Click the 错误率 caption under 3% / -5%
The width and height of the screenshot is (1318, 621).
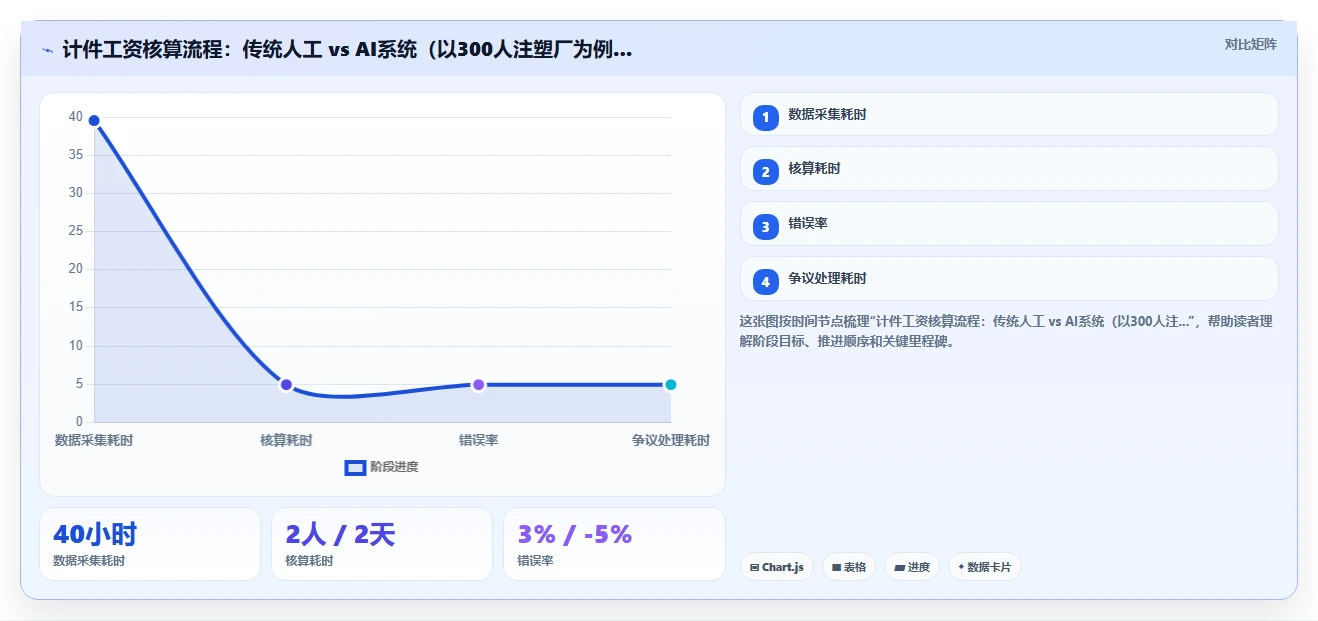click(535, 561)
